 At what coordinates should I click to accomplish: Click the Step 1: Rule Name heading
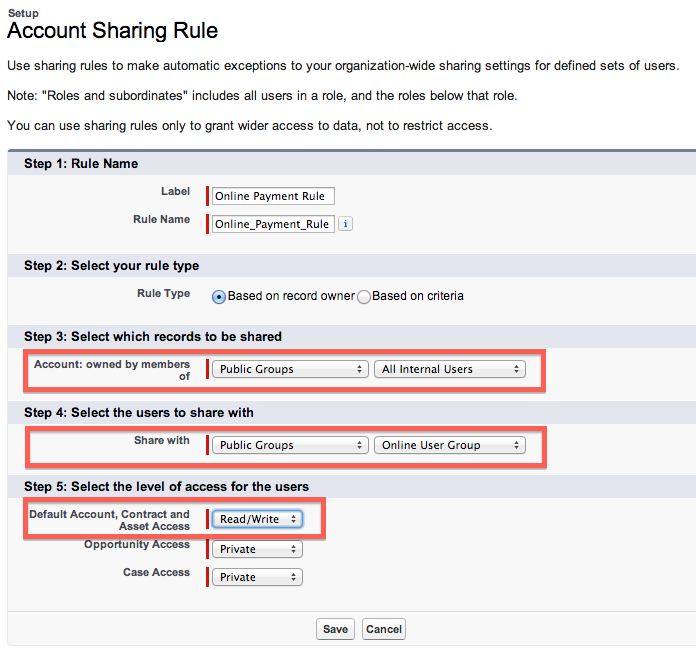[81, 163]
